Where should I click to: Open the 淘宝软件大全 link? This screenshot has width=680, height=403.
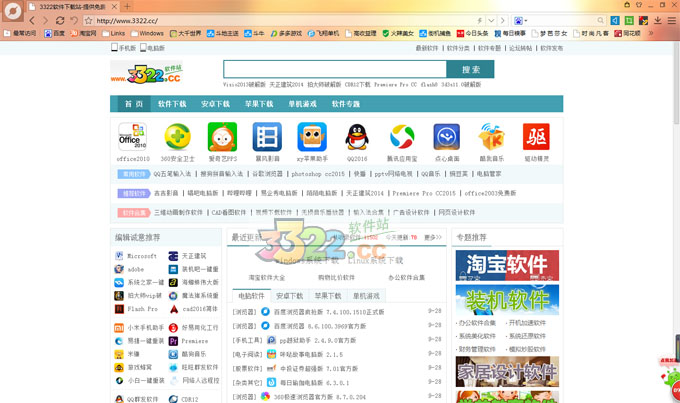(267, 277)
